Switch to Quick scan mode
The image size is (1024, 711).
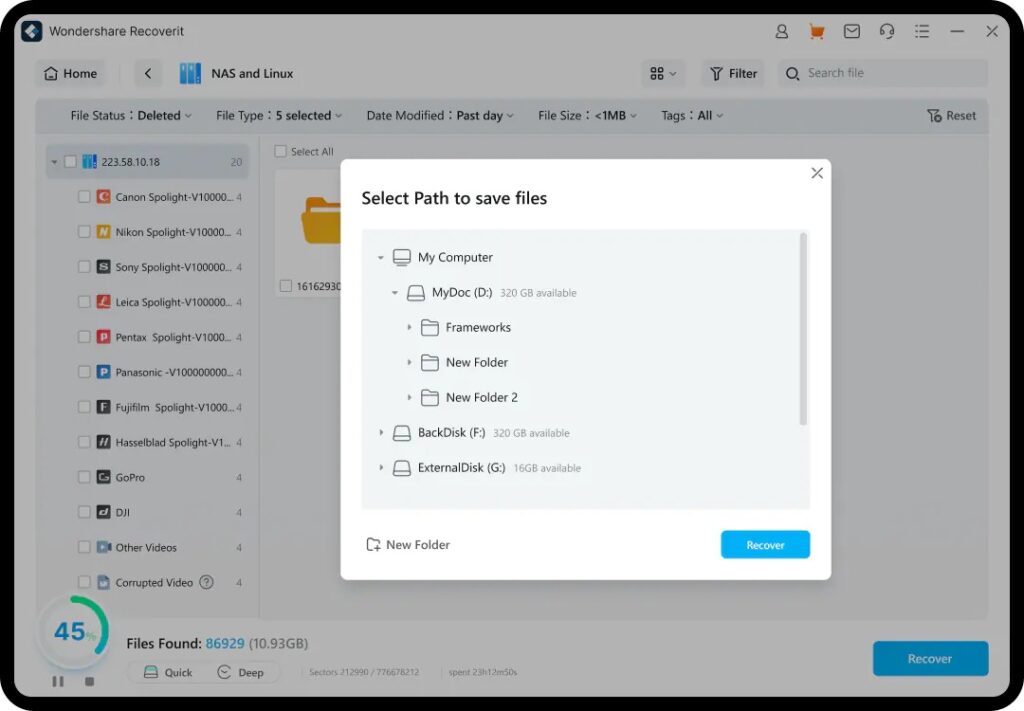168,672
